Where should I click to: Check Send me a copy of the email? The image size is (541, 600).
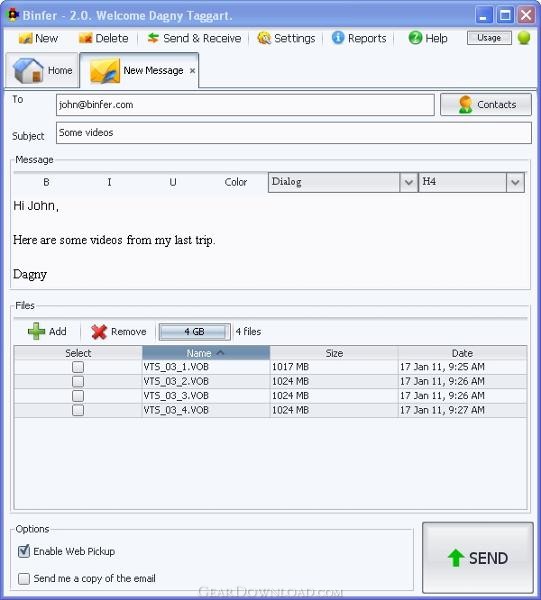tap(24, 578)
